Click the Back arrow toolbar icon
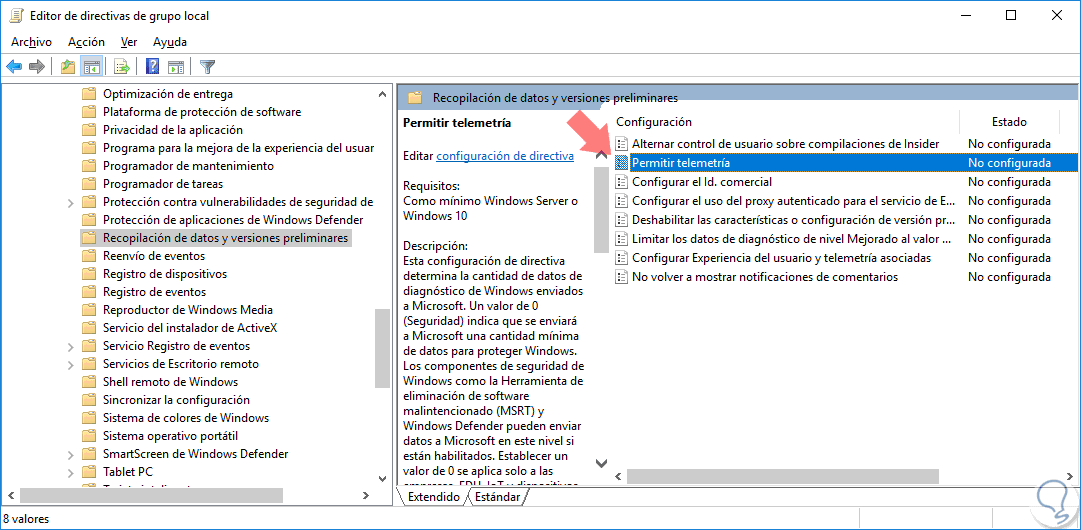 [x=14, y=67]
